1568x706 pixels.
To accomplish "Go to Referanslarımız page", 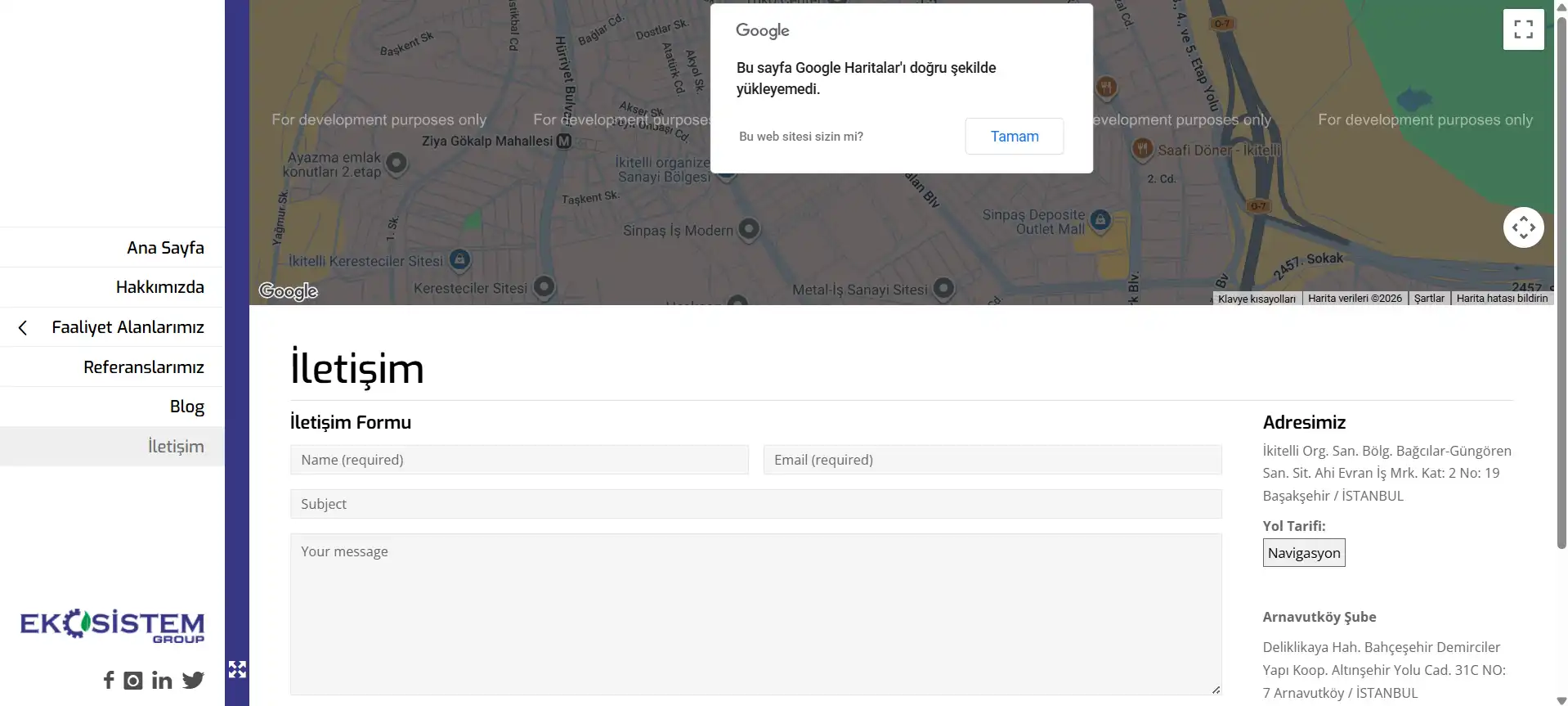I will coord(144,367).
